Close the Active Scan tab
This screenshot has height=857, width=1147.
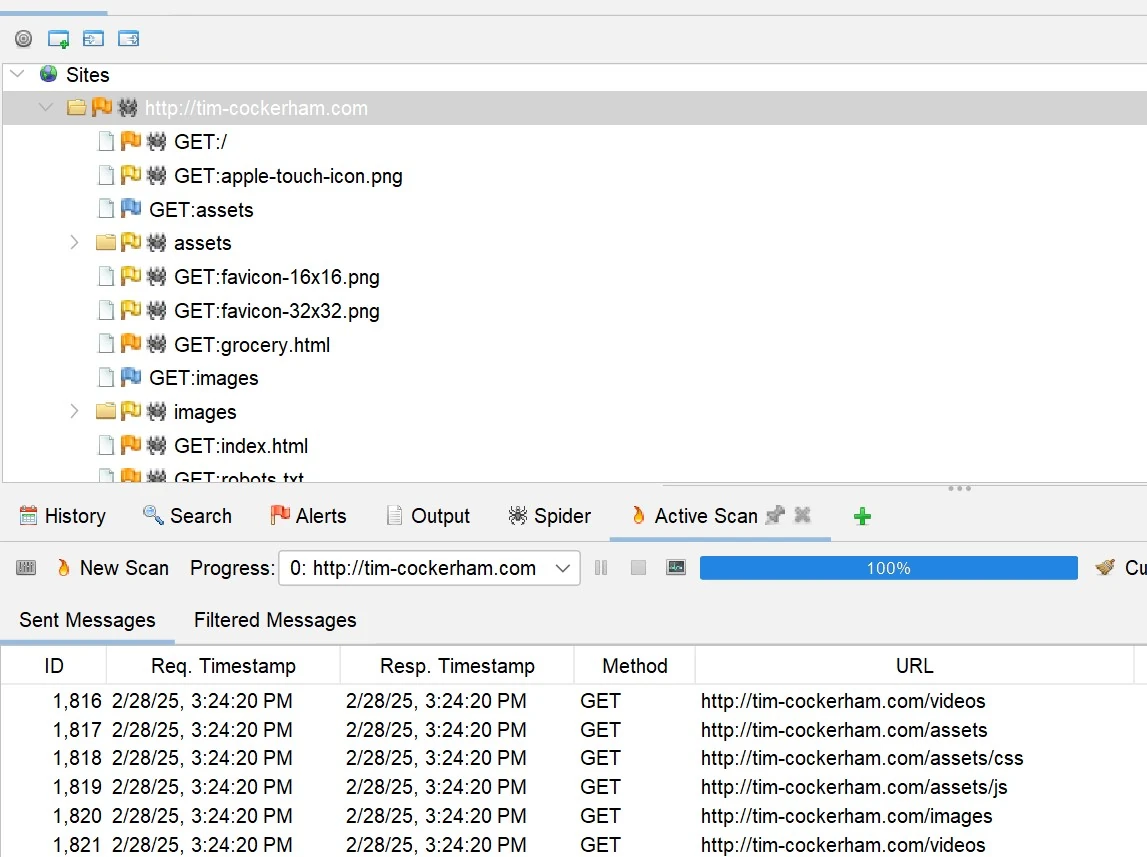[802, 516]
